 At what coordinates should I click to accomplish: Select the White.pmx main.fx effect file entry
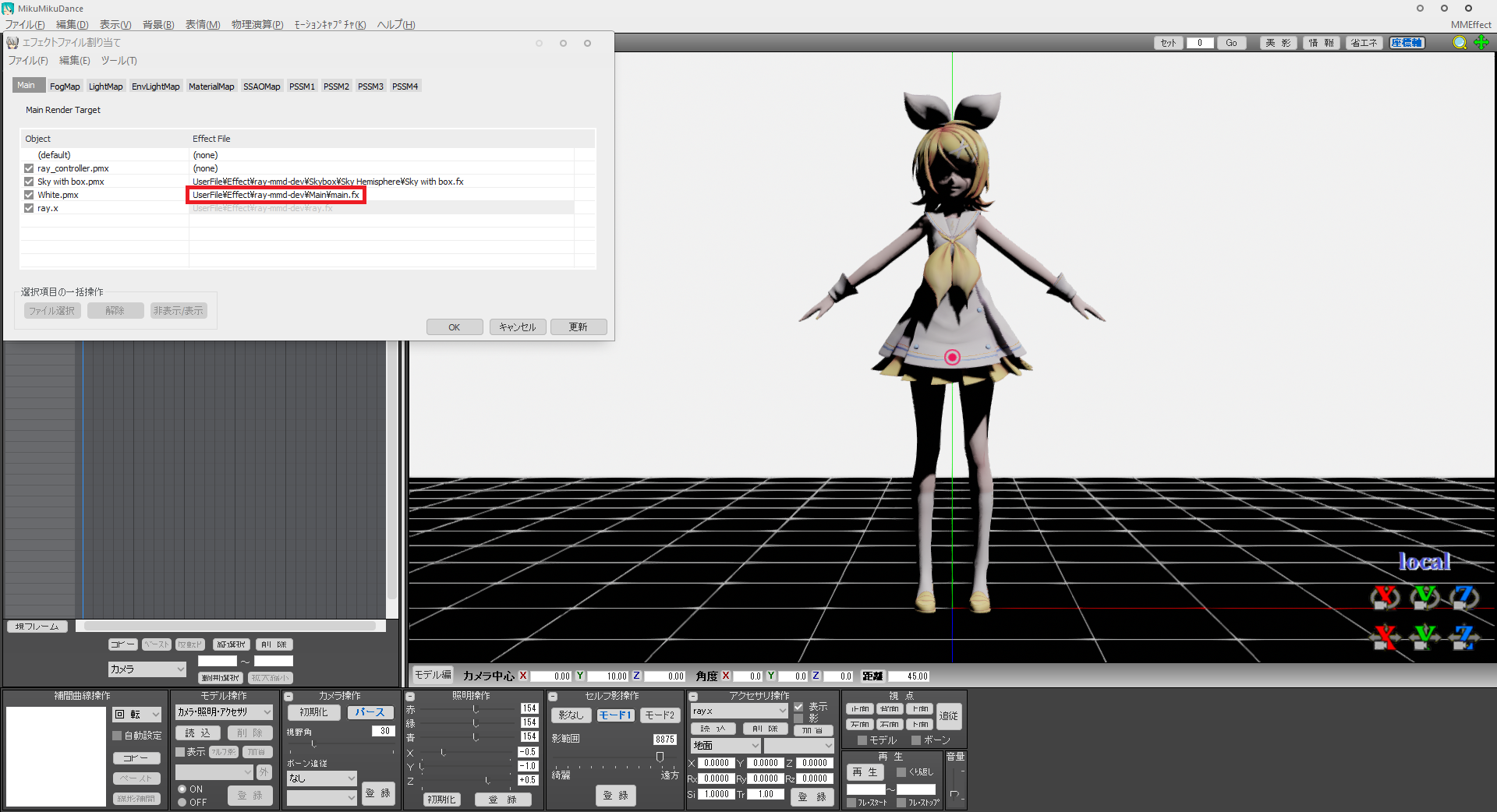(x=276, y=195)
